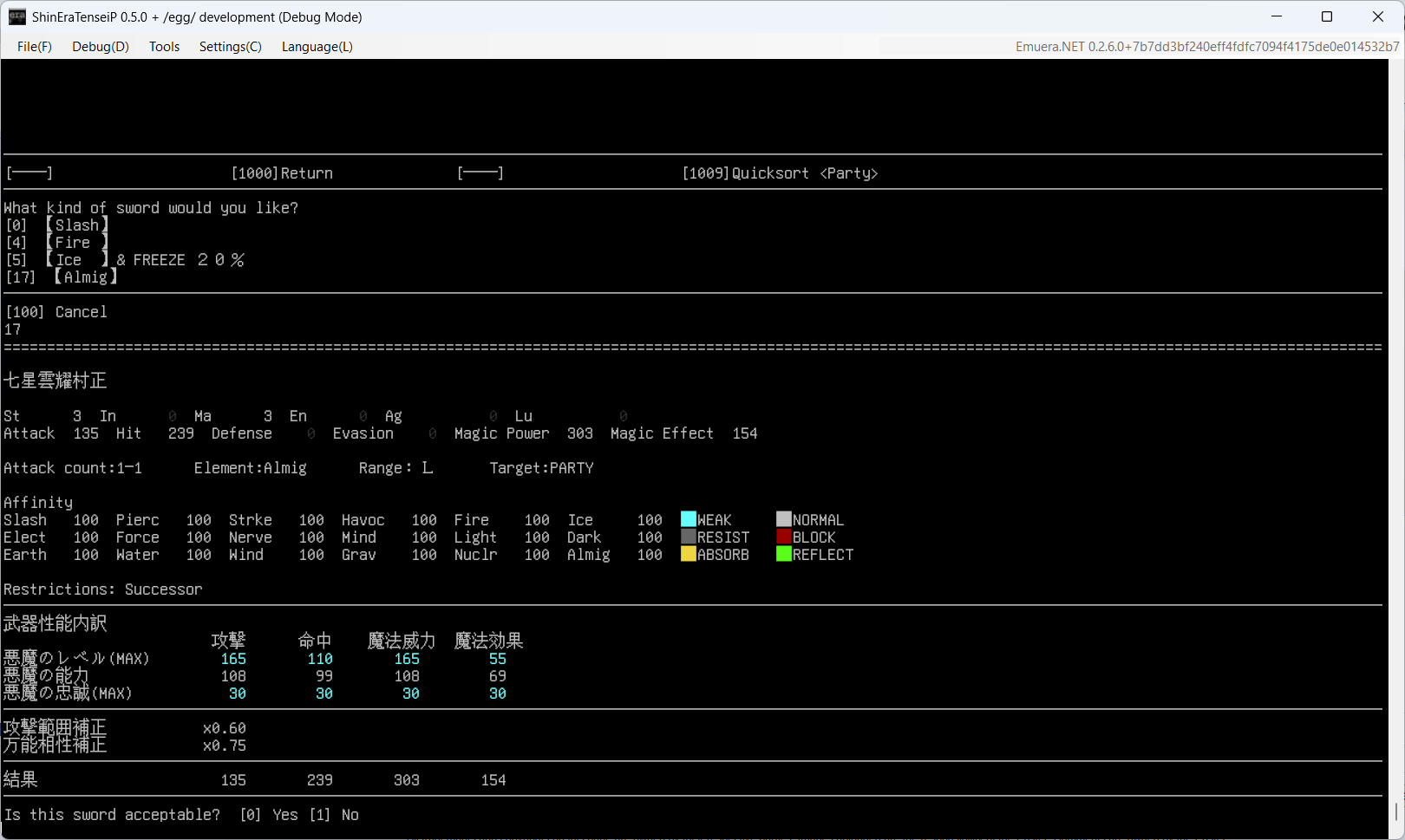This screenshot has height=840, width=1405.
Task: Expand the Settings(C) menu
Action: click(x=230, y=47)
